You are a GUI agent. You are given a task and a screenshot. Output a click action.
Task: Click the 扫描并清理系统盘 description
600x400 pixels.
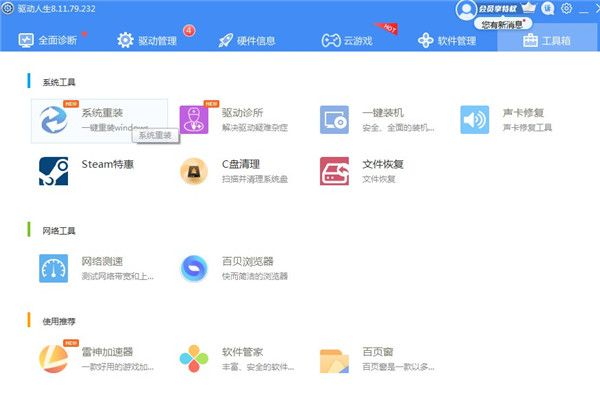pos(255,179)
